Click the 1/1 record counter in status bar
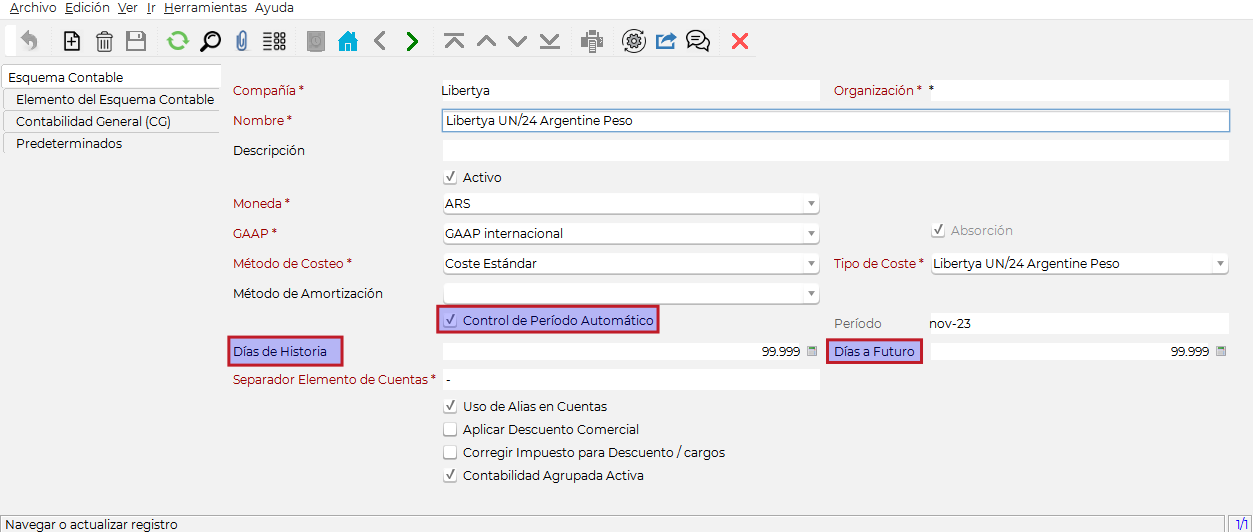1253x532 pixels. coord(1240,524)
